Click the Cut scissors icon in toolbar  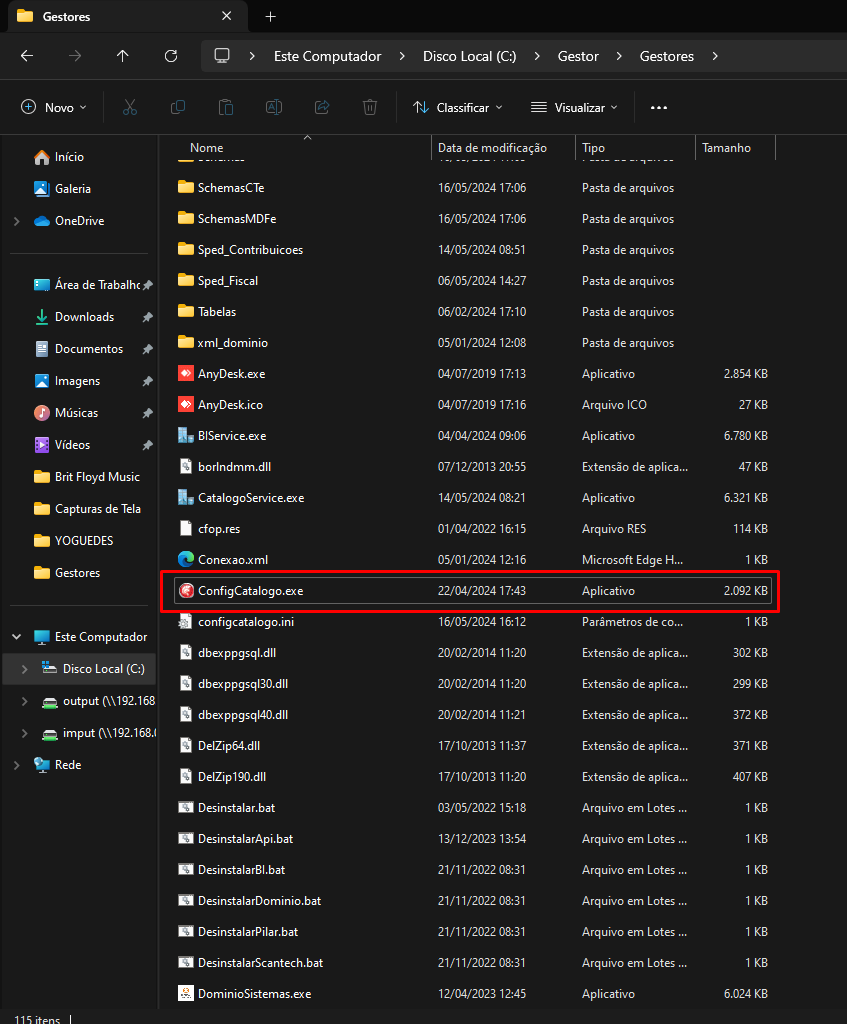pos(130,107)
